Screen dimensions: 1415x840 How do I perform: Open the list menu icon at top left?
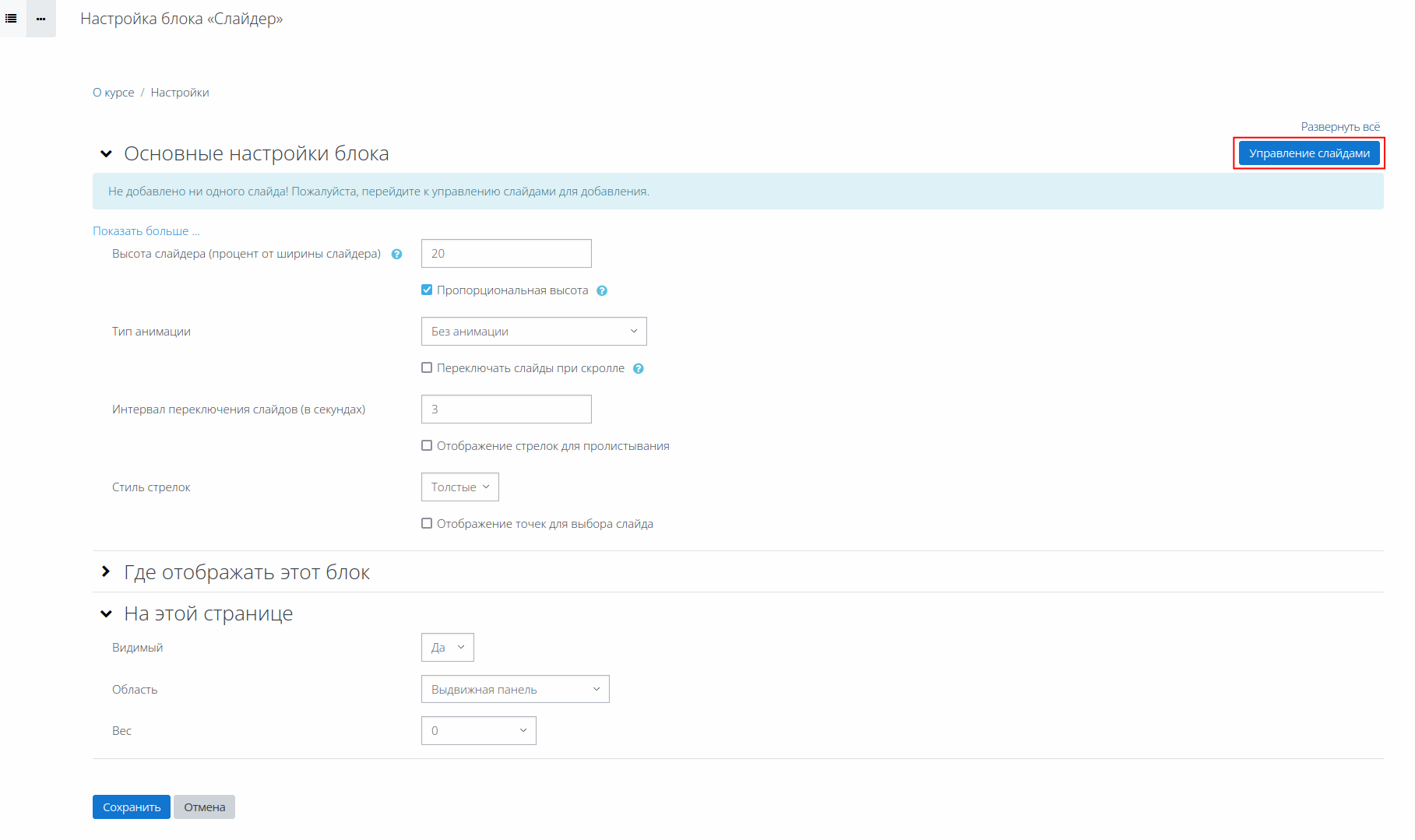point(11,18)
